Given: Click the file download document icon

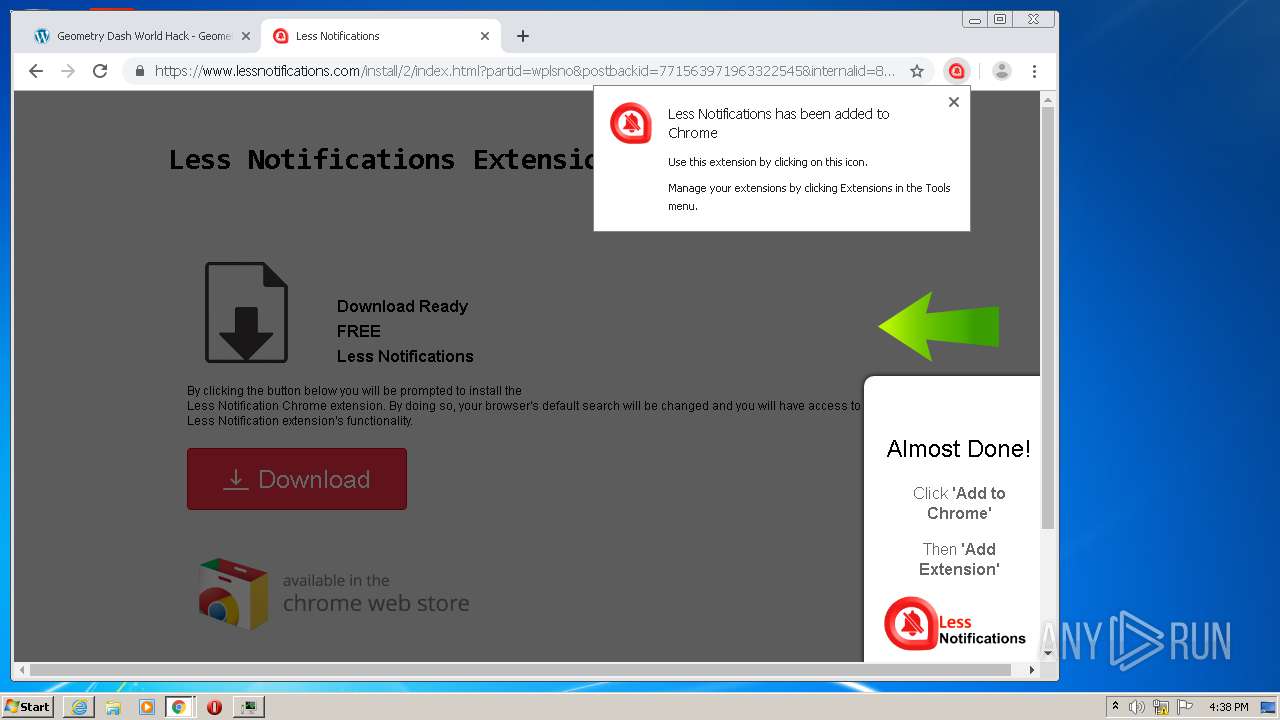Looking at the screenshot, I should tap(246, 312).
